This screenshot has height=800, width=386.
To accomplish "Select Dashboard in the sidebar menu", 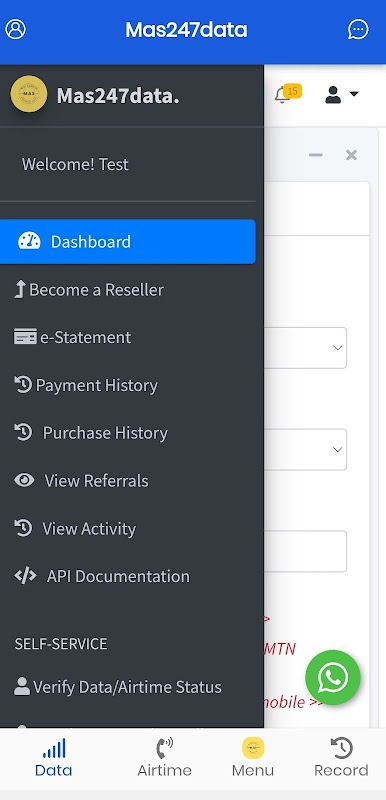I will (127, 241).
